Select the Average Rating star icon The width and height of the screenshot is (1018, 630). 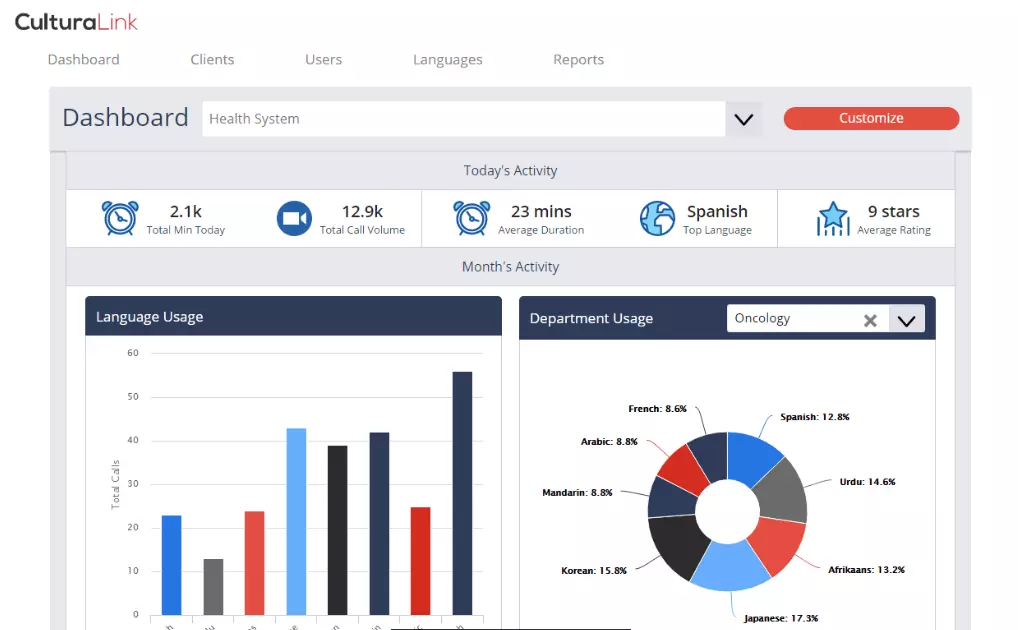833,218
